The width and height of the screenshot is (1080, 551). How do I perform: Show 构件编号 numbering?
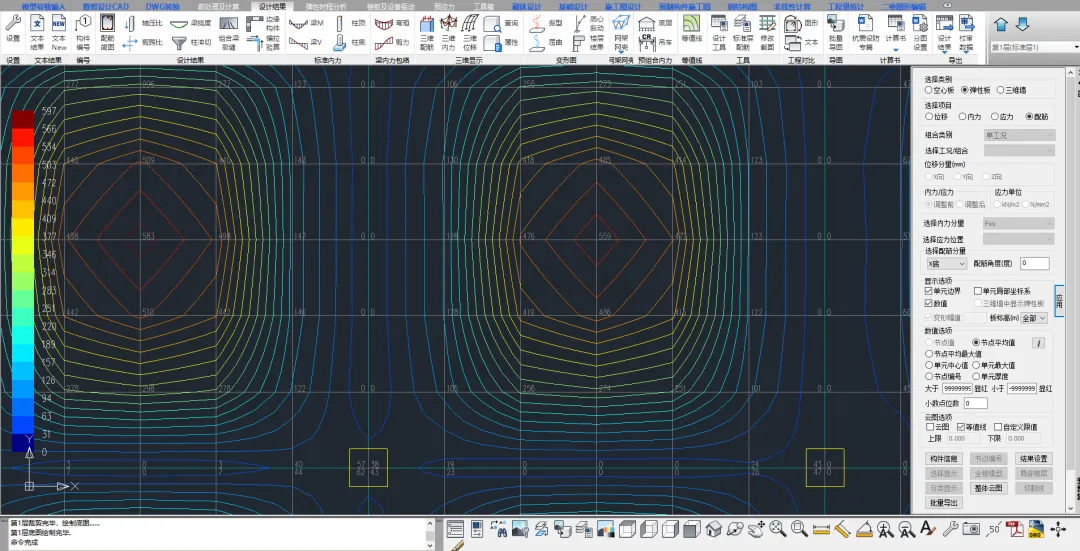pos(83,32)
